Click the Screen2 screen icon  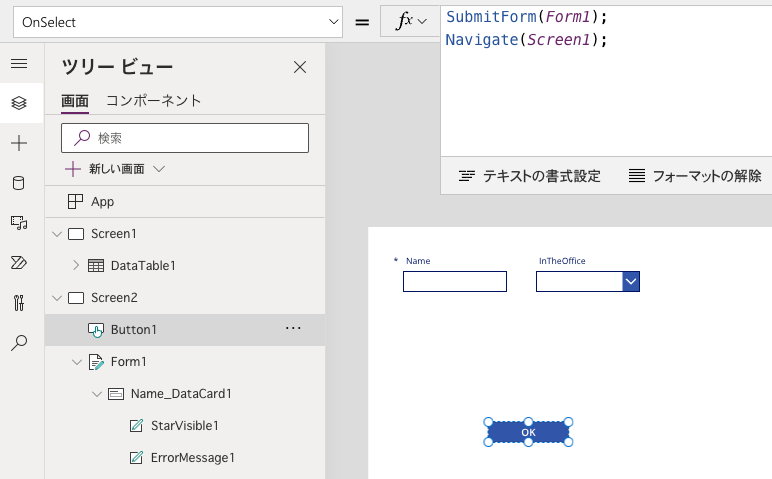[76, 298]
